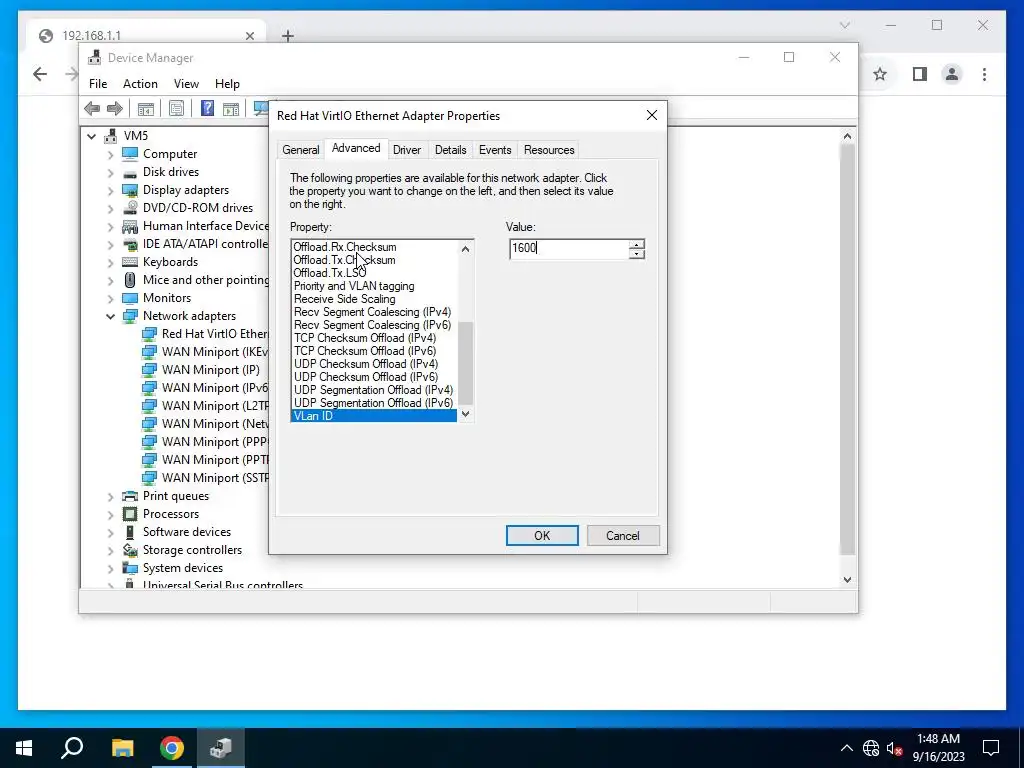Screen dimensions: 1024x768
Task: Click the Keyboards category icon
Action: tap(130, 262)
